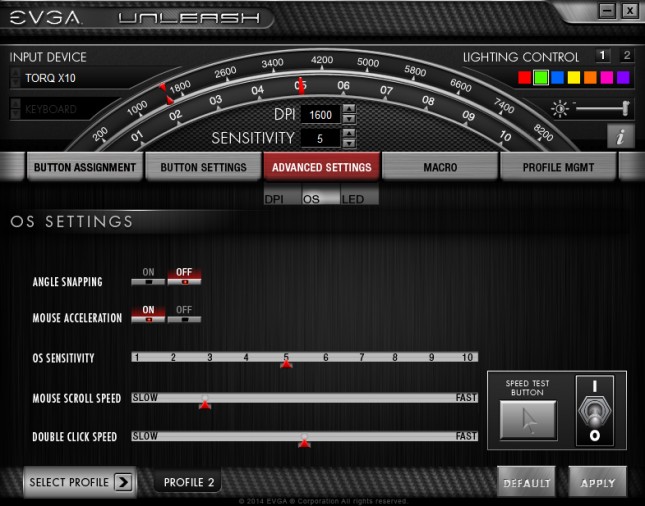Turn Angle Snapping ON
The width and height of the screenshot is (645, 506).
[x=148, y=276]
